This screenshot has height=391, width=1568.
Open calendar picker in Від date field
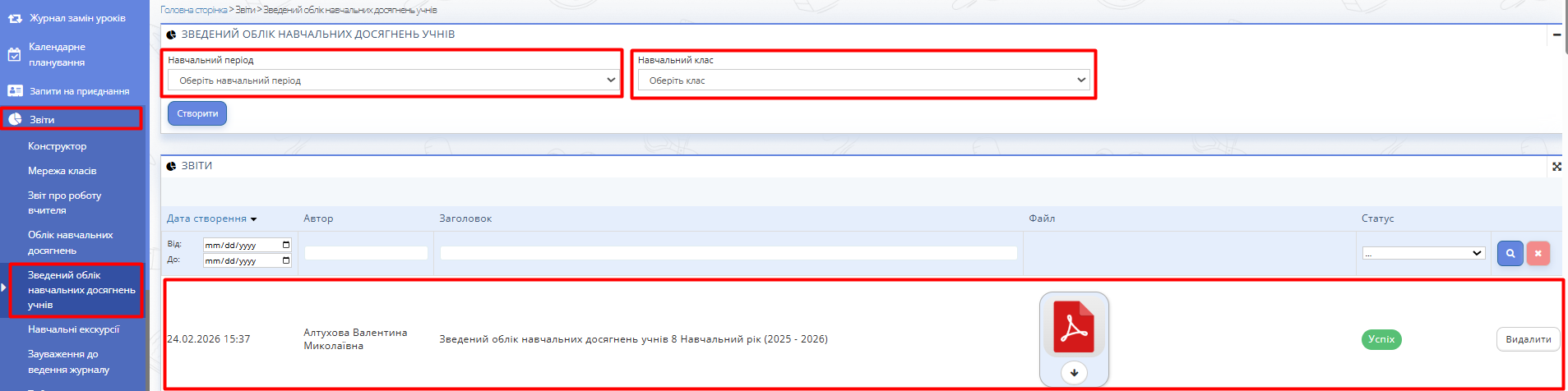tap(286, 245)
